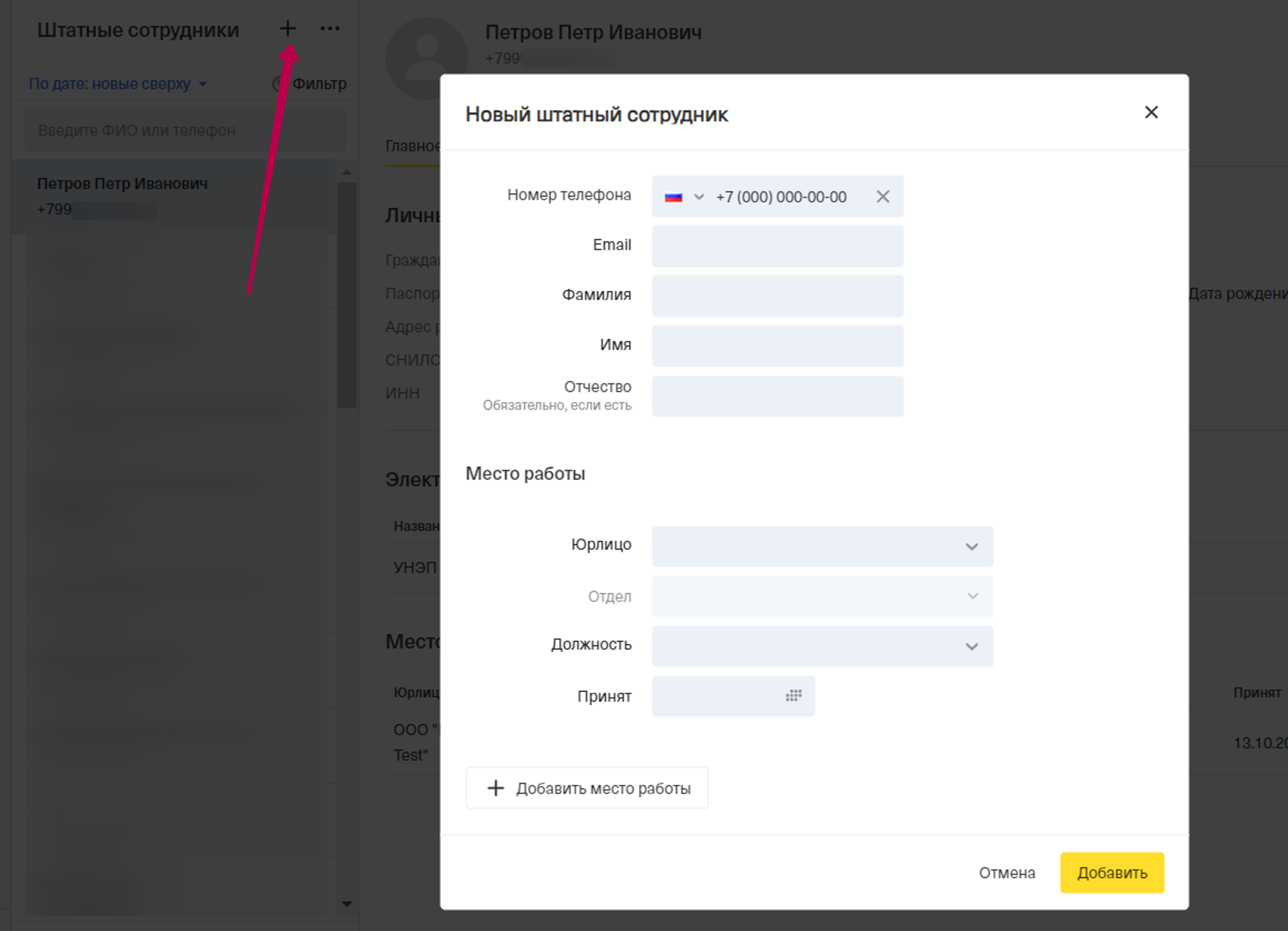Clear the phone number field
This screenshot has width=1288, height=931.
coord(882,197)
